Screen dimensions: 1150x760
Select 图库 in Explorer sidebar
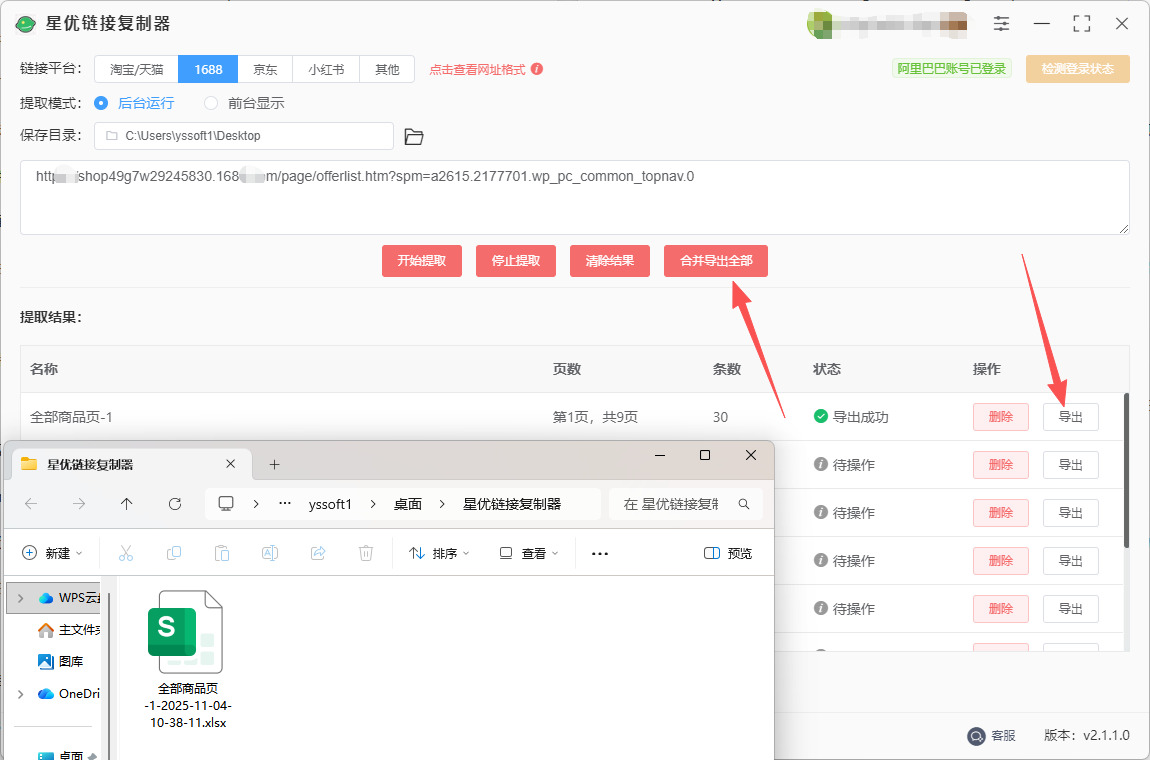click(x=60, y=662)
